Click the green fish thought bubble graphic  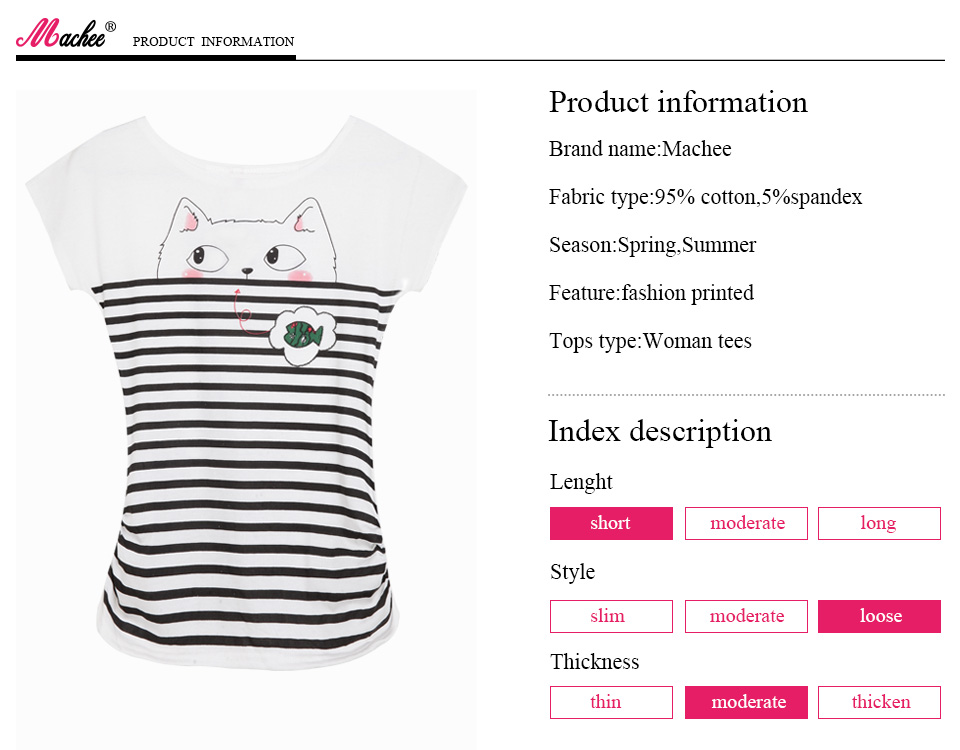coord(300,333)
